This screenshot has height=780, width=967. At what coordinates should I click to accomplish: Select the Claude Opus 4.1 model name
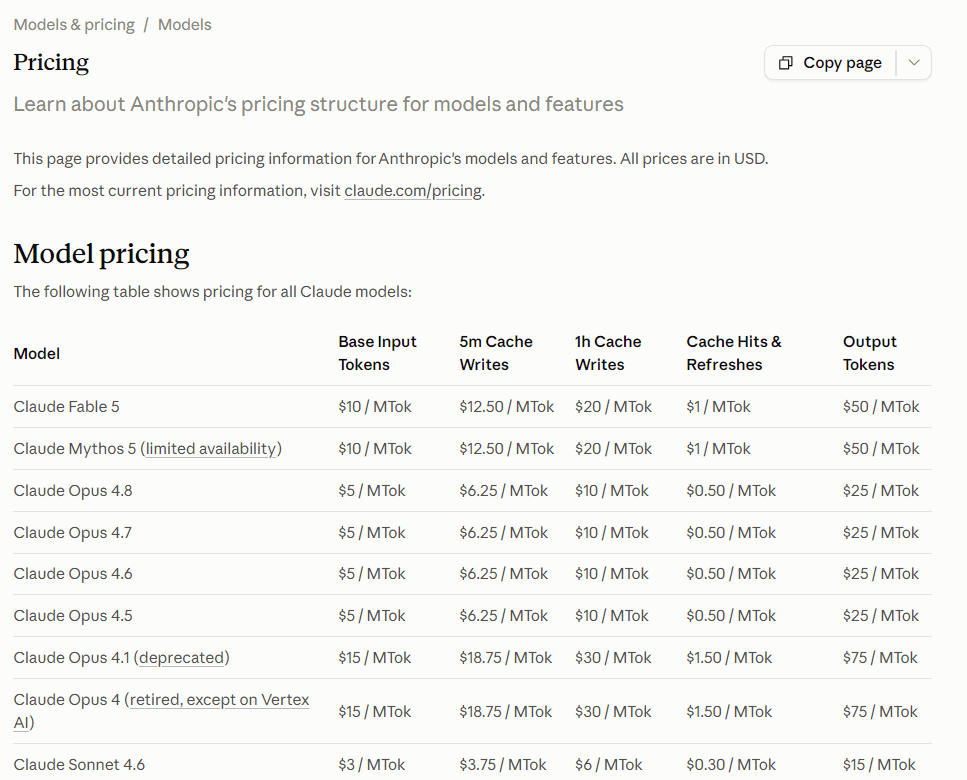coord(72,658)
